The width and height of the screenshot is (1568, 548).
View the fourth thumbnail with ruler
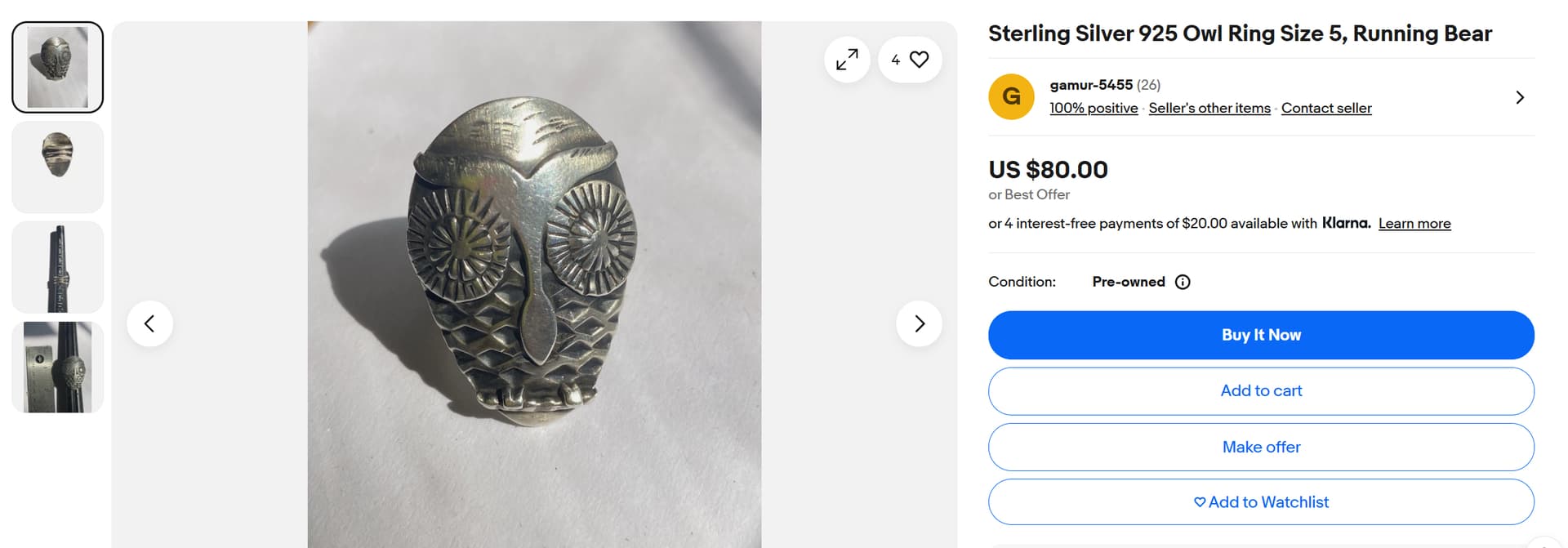coord(58,367)
